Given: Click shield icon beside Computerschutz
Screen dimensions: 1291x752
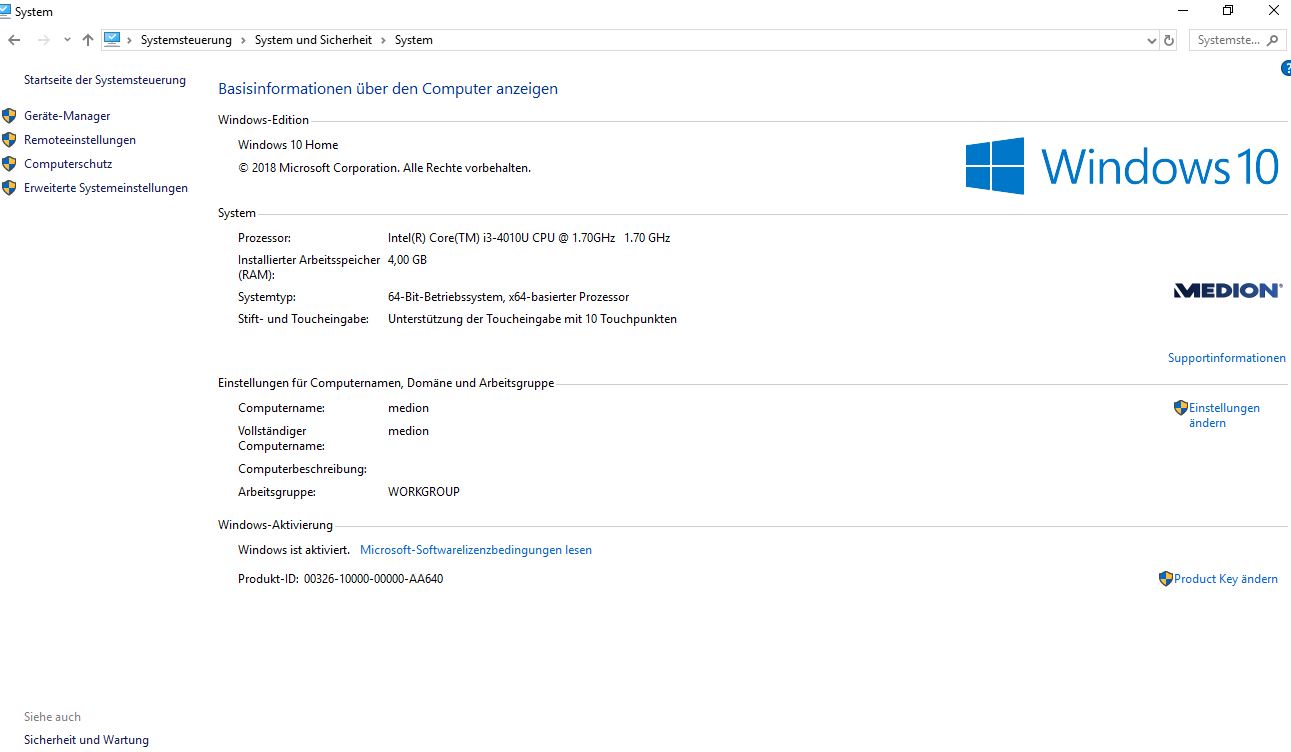Looking at the screenshot, I should click(9, 164).
